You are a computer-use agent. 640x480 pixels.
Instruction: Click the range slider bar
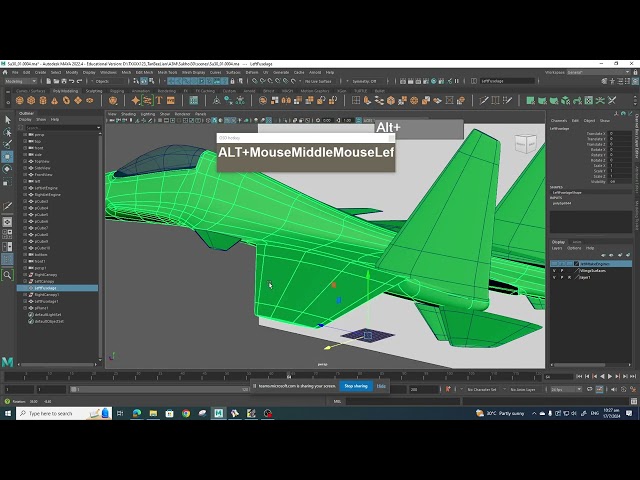click(159, 389)
